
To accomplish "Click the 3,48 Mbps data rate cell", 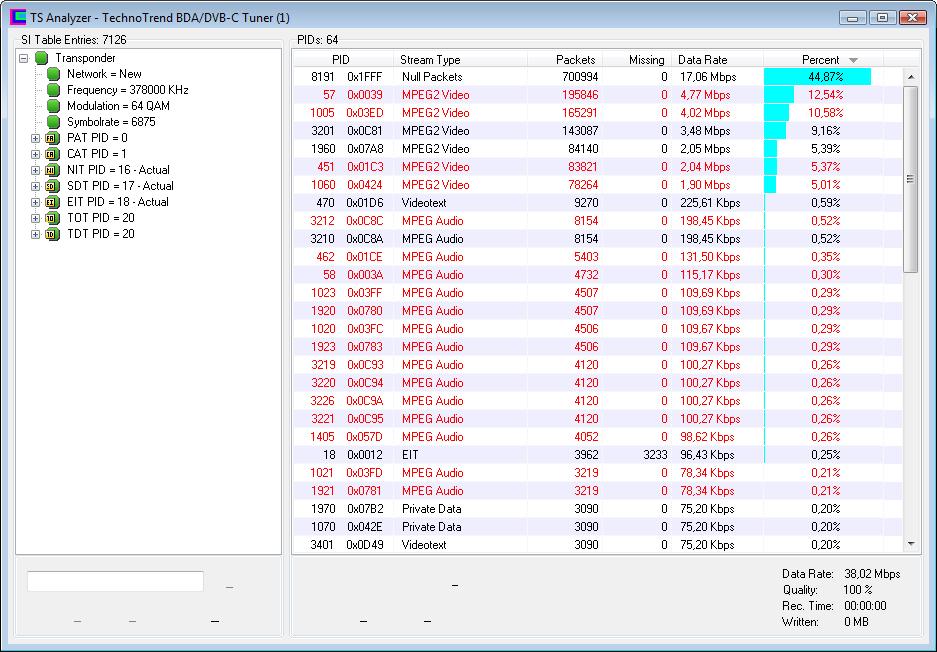I will (705, 131).
